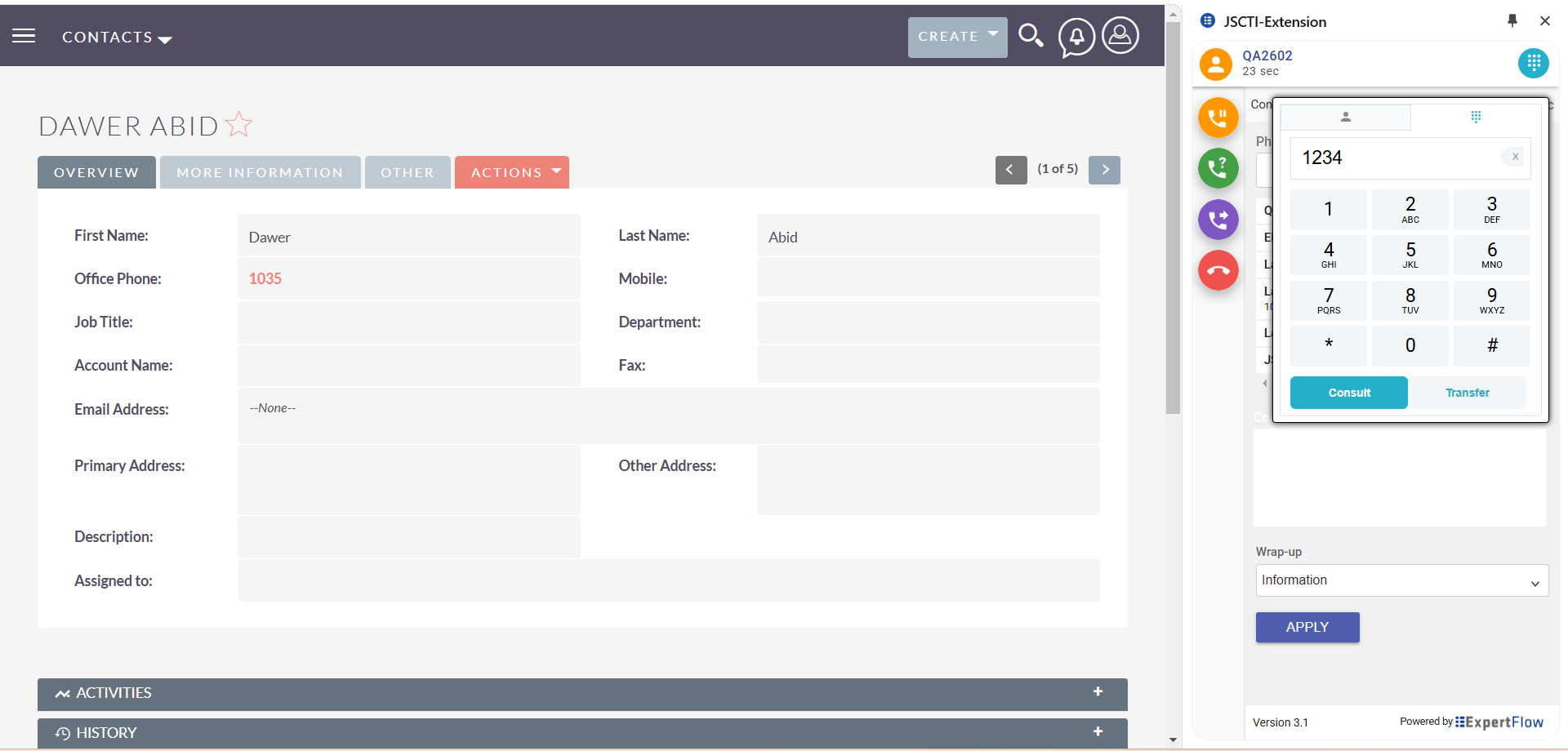
Task: Open the dialpad from the blue keypad icon
Action: tap(1533, 63)
